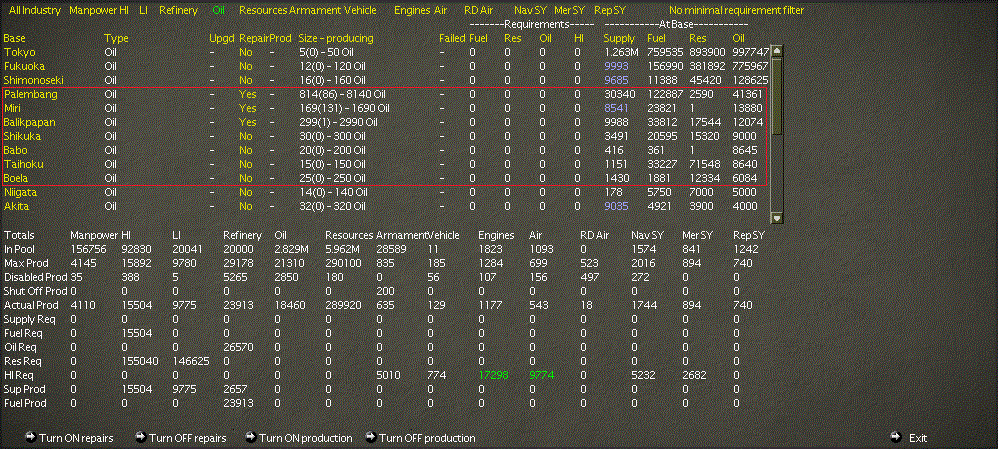This screenshot has height=449, width=998.
Task: Open the Miri base
Action: coord(13,108)
